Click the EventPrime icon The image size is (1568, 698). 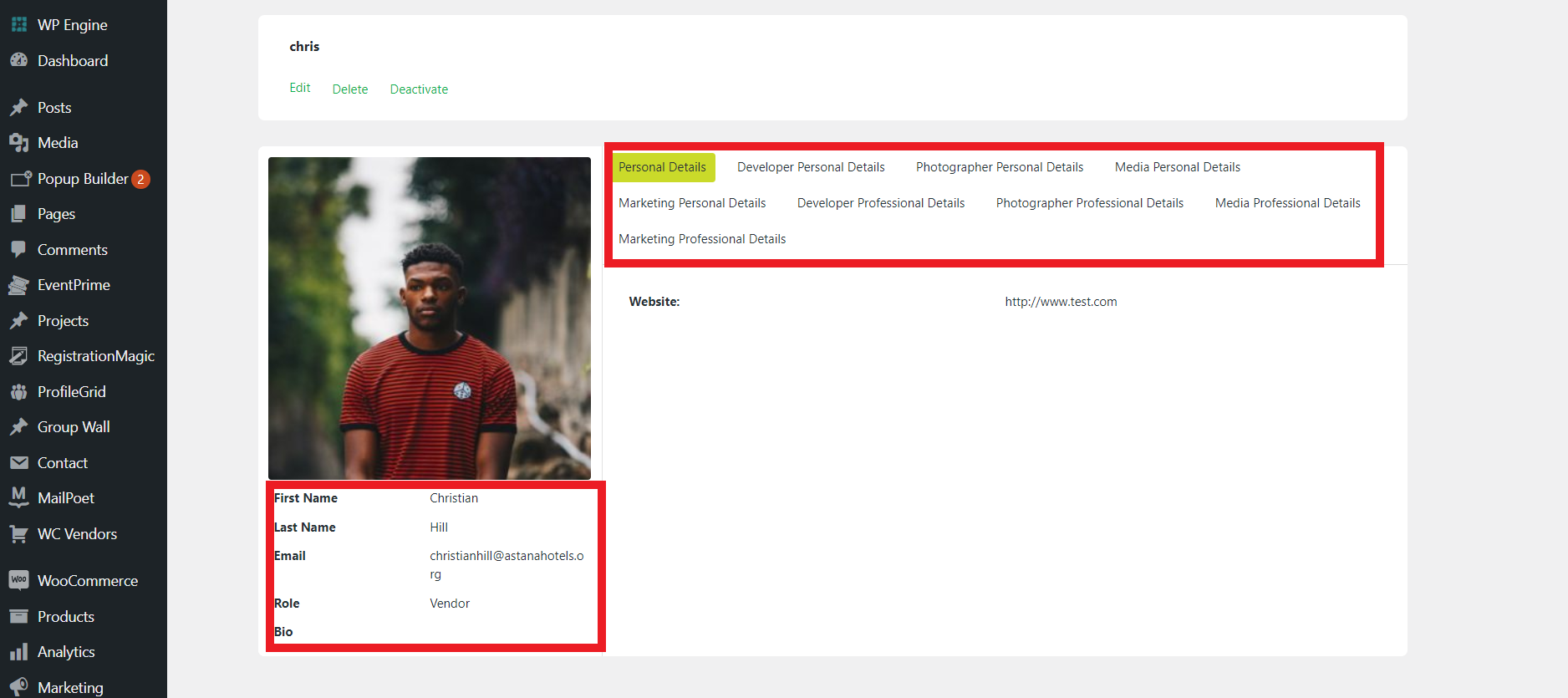(x=18, y=285)
